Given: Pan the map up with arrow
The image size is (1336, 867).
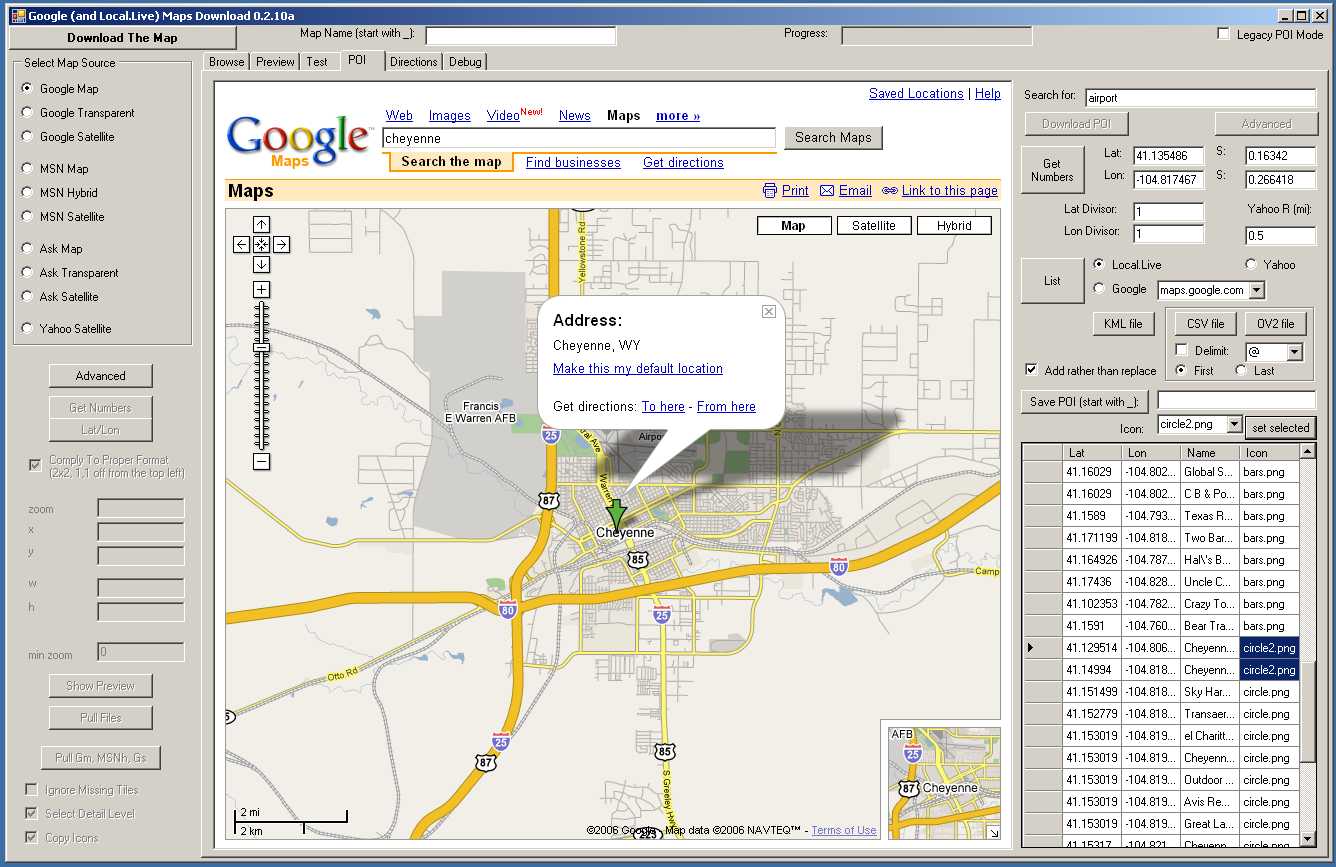Looking at the screenshot, I should [261, 225].
